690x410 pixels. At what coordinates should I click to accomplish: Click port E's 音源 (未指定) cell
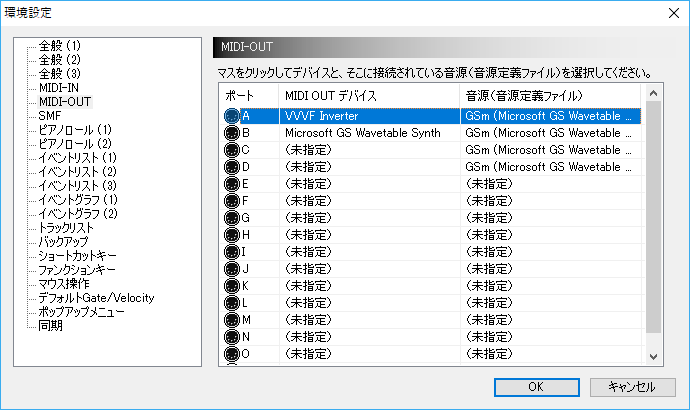coord(551,184)
